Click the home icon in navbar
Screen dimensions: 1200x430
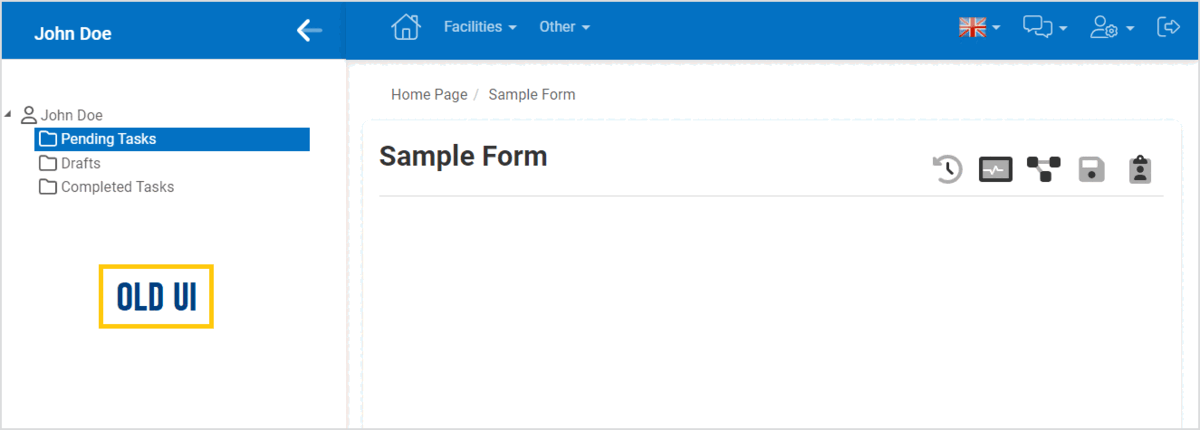[x=405, y=27]
